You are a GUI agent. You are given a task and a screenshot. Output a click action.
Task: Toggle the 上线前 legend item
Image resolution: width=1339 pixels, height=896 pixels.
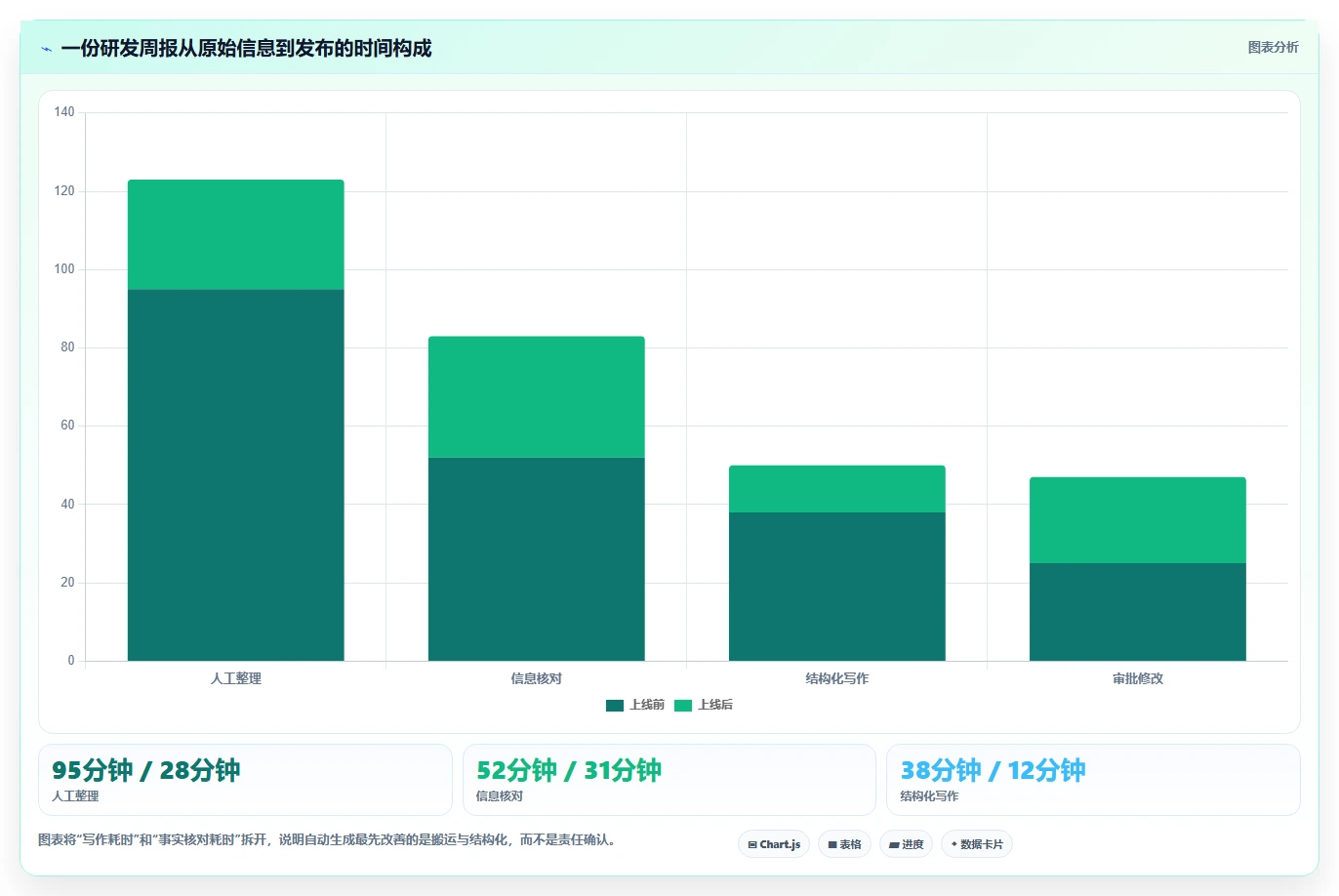635,705
